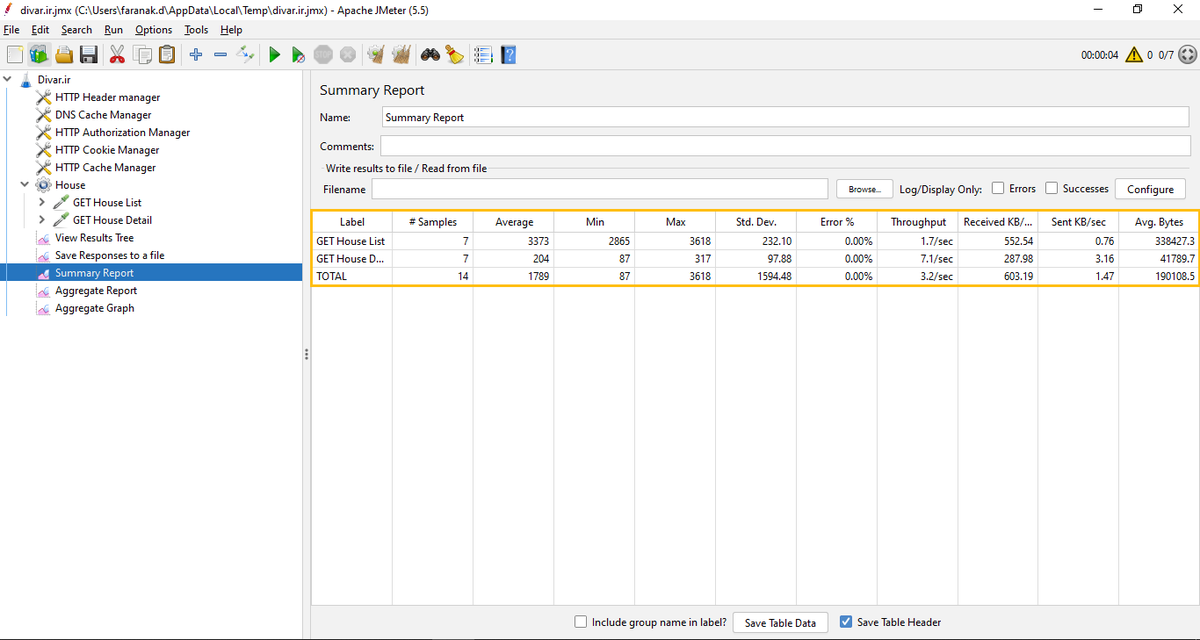
Task: Clear current results with gear-broom icon
Action: pos(376,55)
